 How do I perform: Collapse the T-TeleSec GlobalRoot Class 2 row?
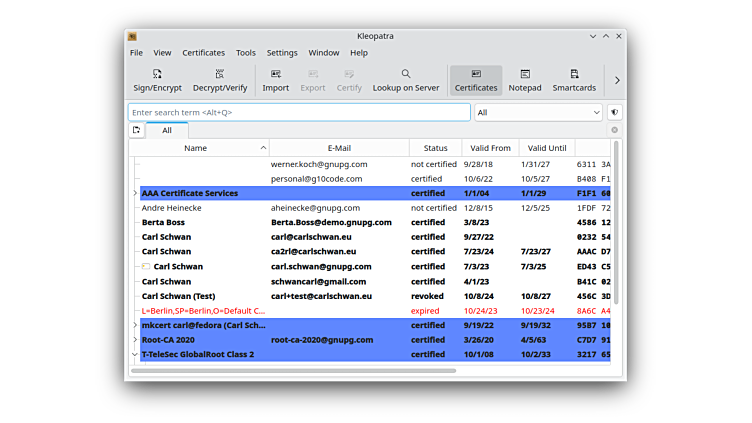pyautogui.click(x=135, y=354)
